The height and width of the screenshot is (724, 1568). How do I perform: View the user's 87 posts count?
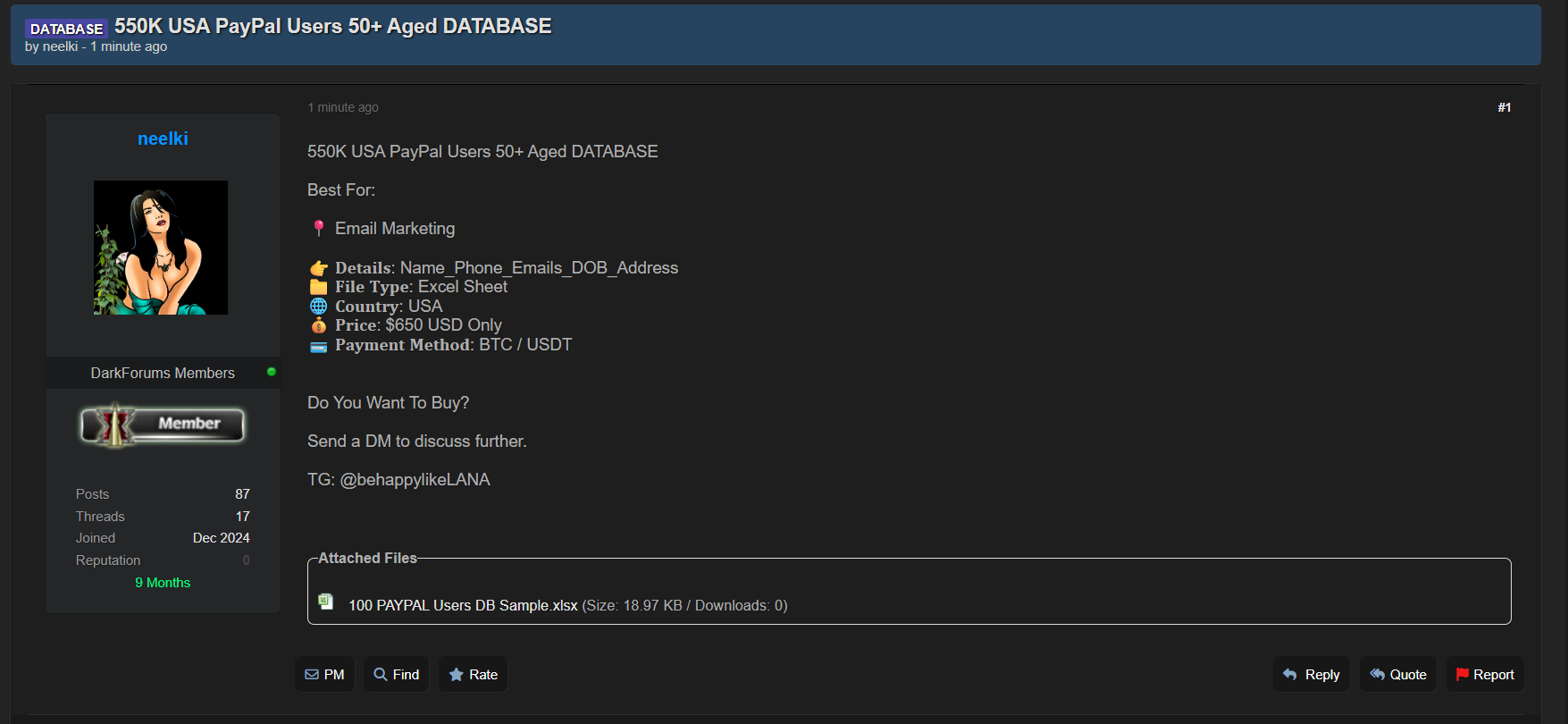point(242,494)
